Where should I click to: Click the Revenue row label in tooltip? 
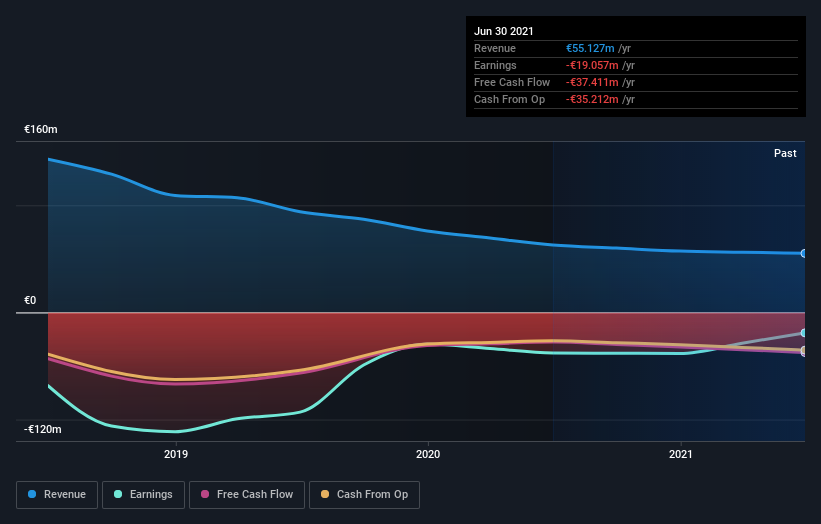pos(495,48)
